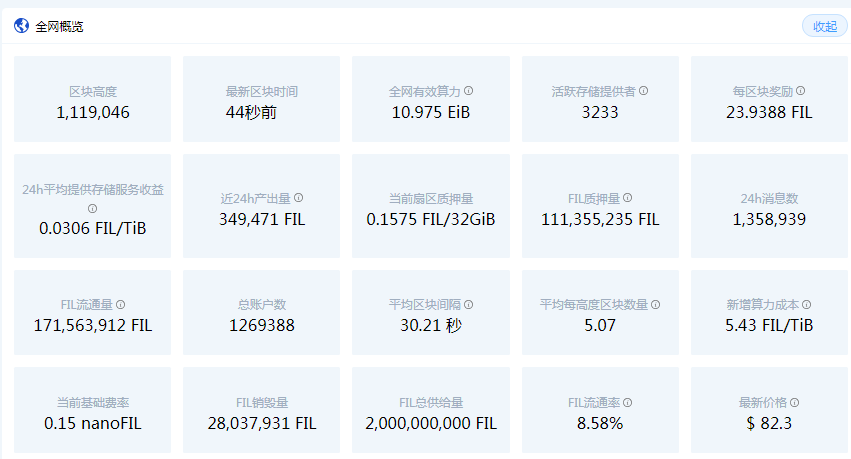Click info icon next to 活跃存储提供者
This screenshot has height=459, width=851.
(644, 91)
